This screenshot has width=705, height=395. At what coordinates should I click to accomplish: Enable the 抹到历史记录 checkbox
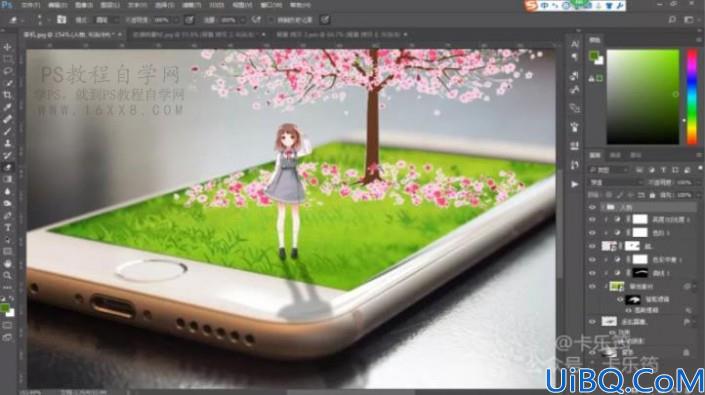270,20
